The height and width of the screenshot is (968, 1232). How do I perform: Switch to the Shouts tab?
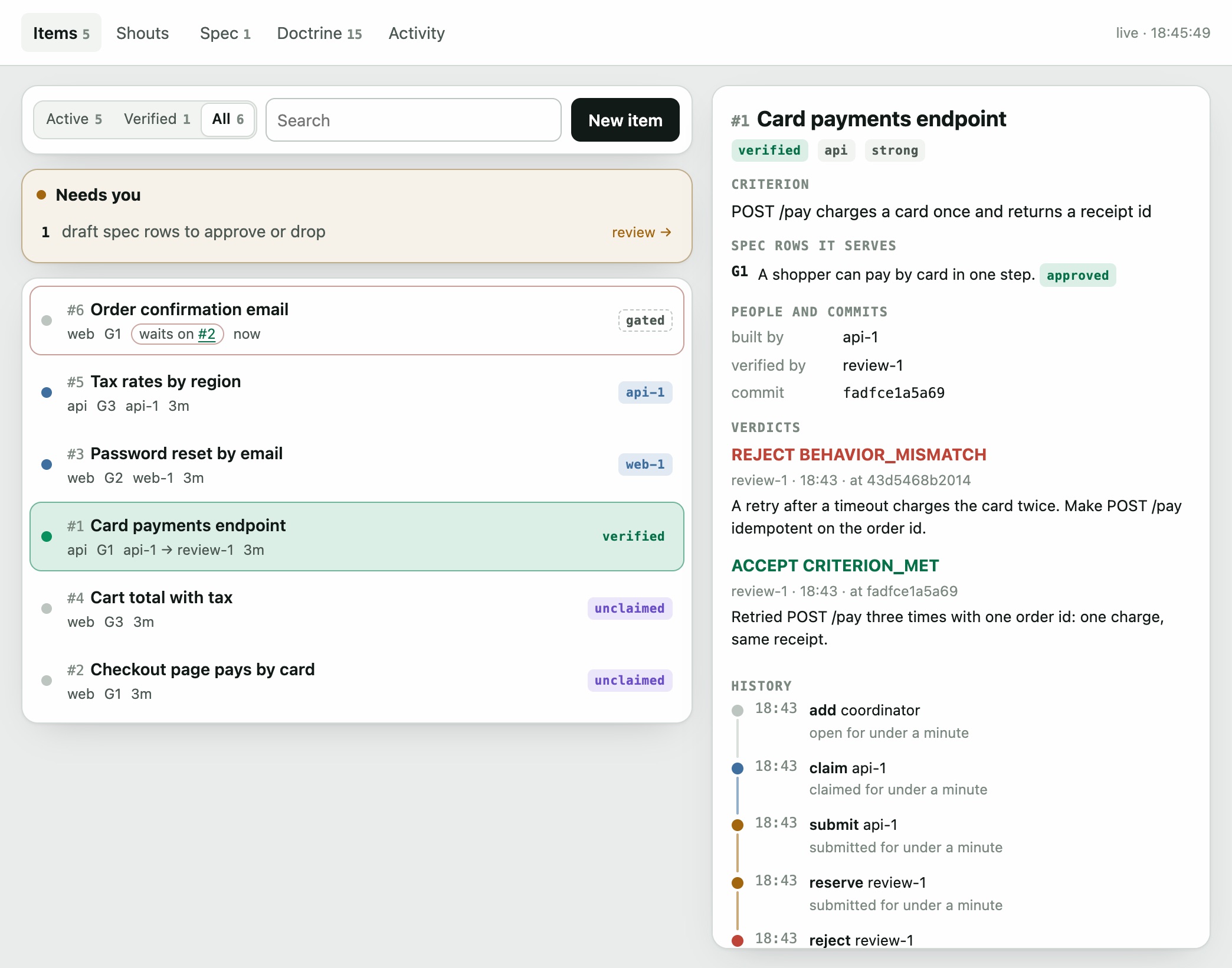[x=142, y=33]
